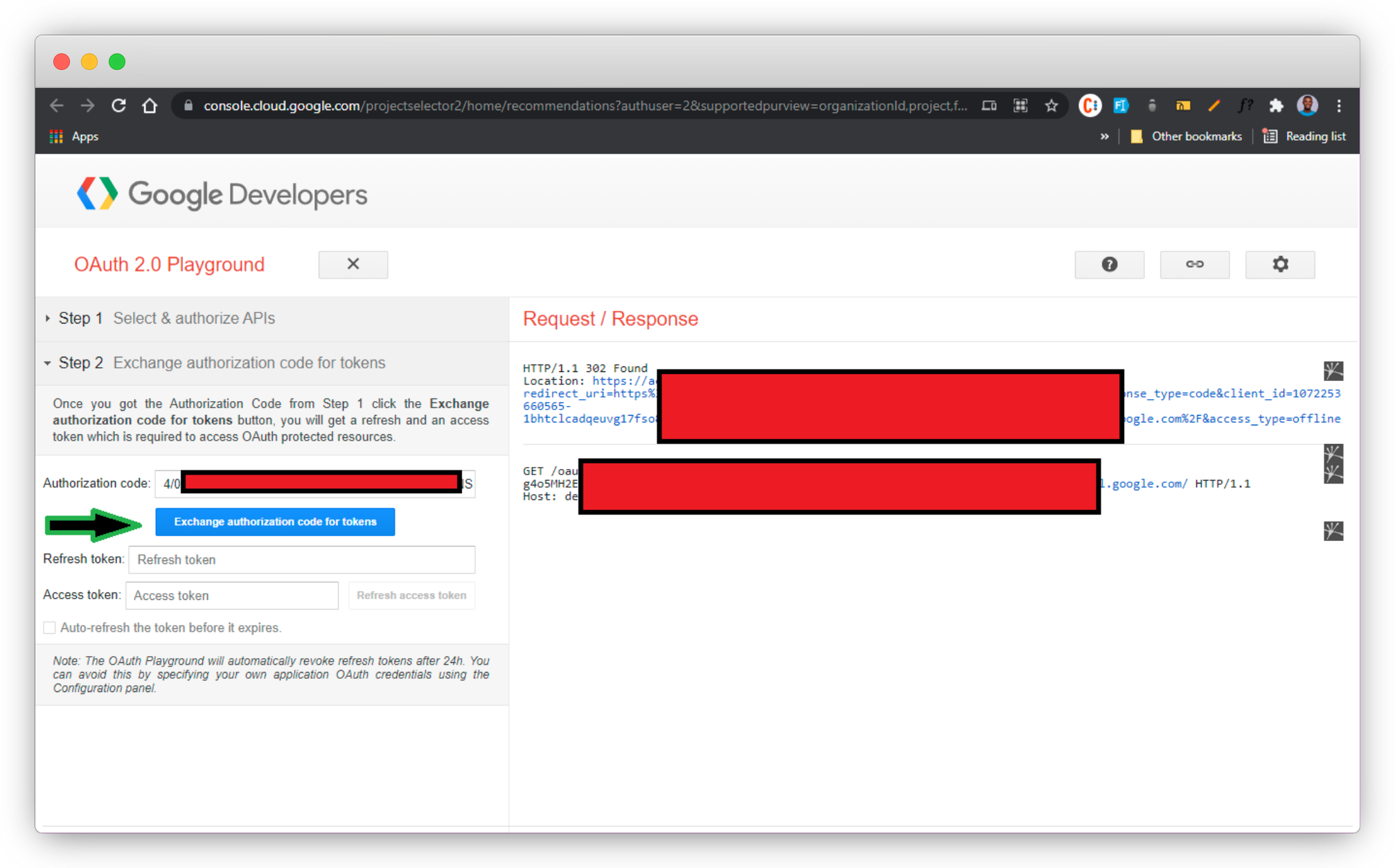Screen dimensions: 1395x868
Task: Click the orange pencil extension icon
Action: point(1214,105)
